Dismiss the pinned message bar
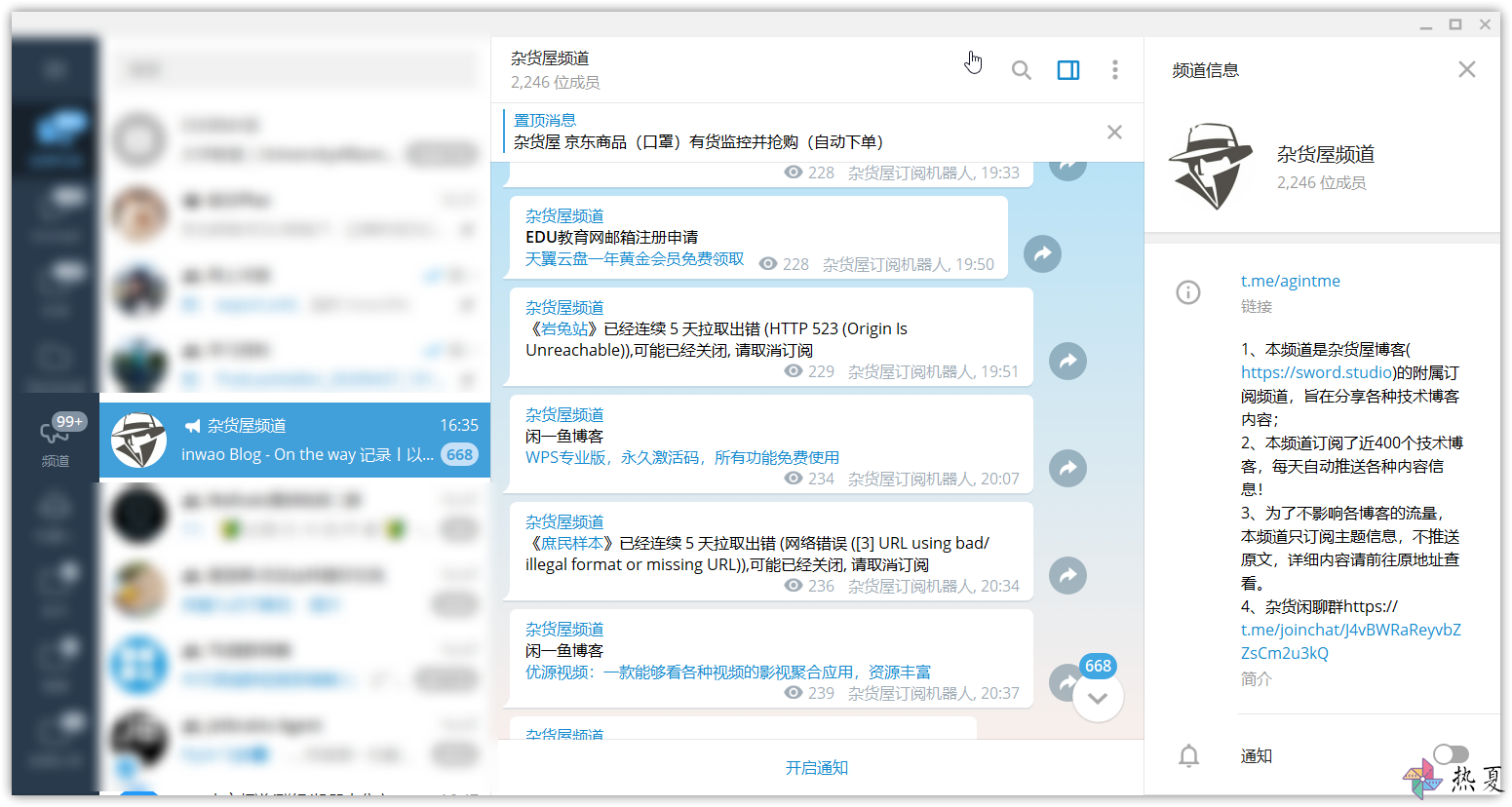Viewport: 1512px width, 807px height. click(x=1114, y=133)
